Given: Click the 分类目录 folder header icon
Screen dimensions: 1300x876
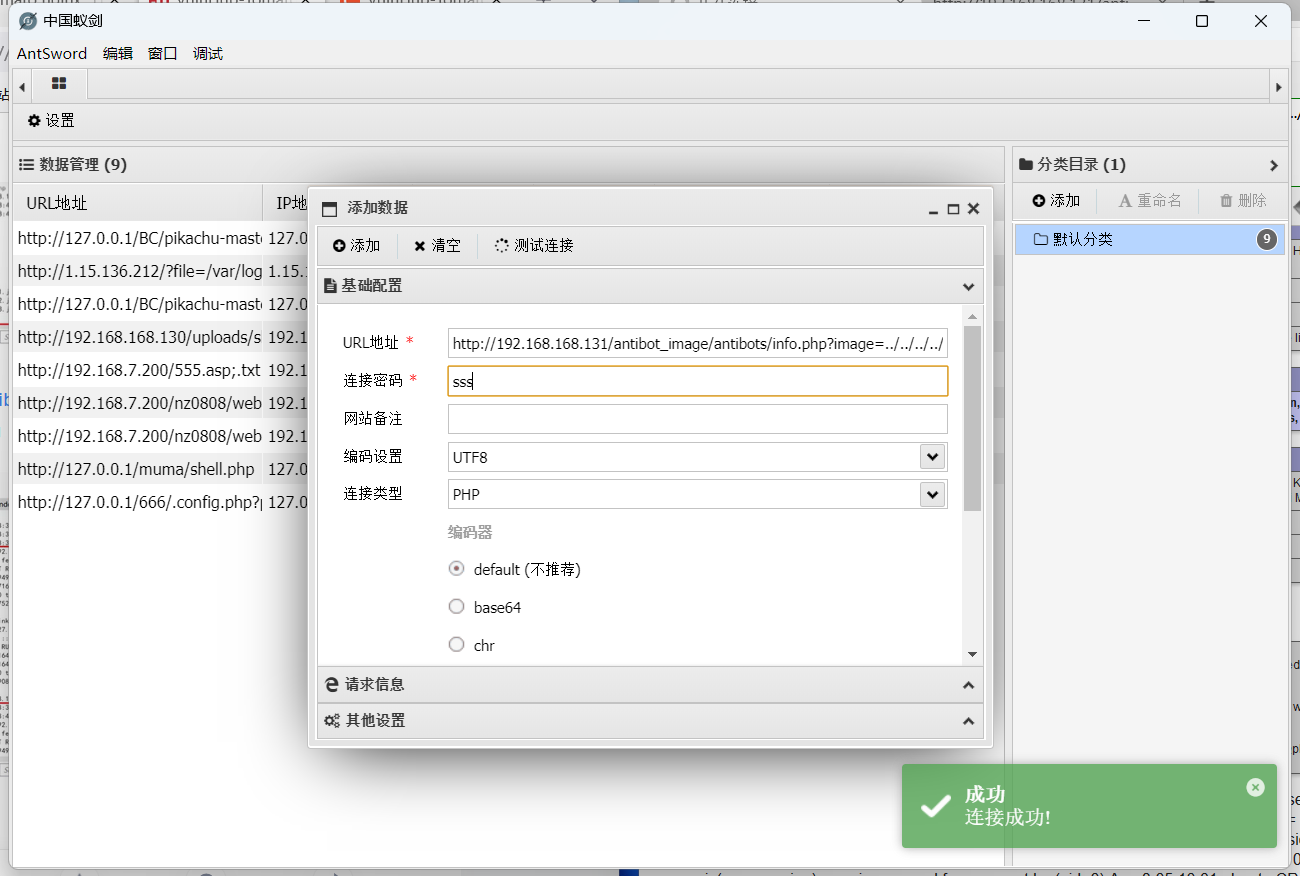Looking at the screenshot, I should (x=1025, y=165).
